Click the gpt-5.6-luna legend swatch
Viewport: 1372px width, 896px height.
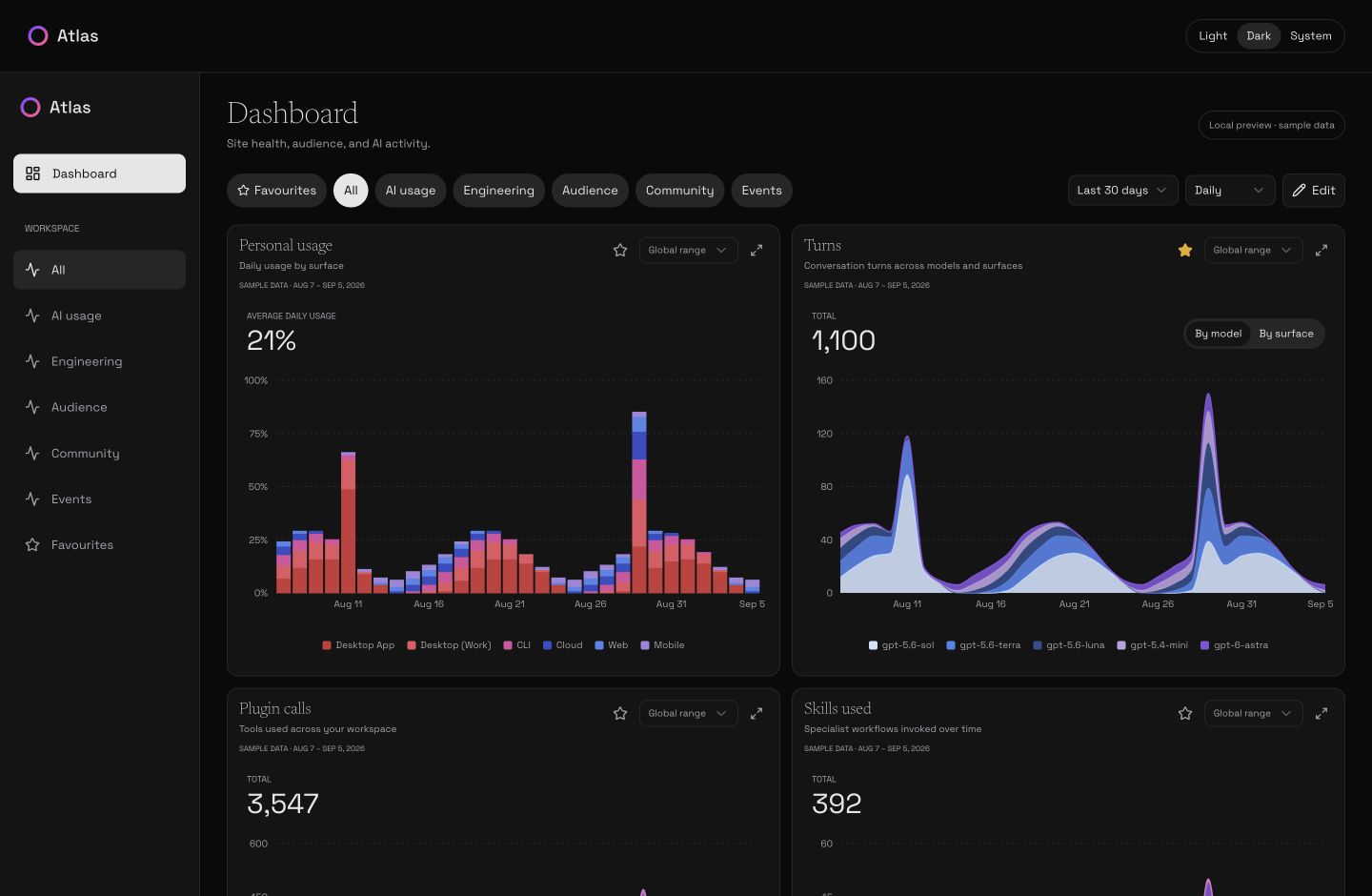pyautogui.click(x=1038, y=645)
